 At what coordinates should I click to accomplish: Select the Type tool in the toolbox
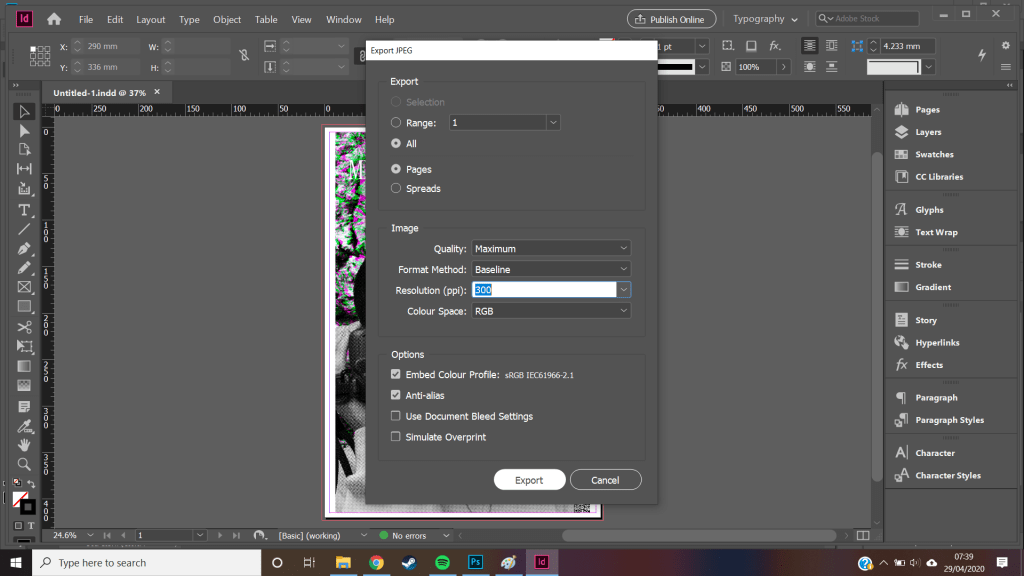pyautogui.click(x=25, y=210)
